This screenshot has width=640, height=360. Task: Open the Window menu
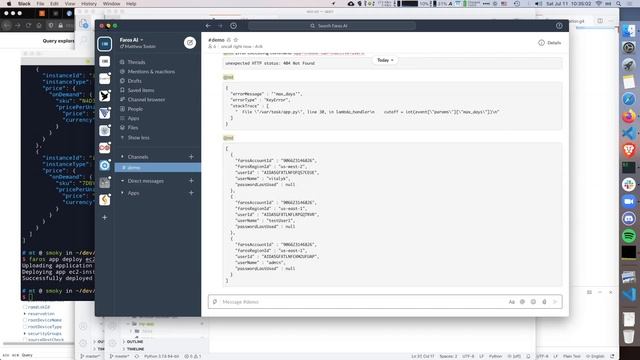[x=111, y=3]
